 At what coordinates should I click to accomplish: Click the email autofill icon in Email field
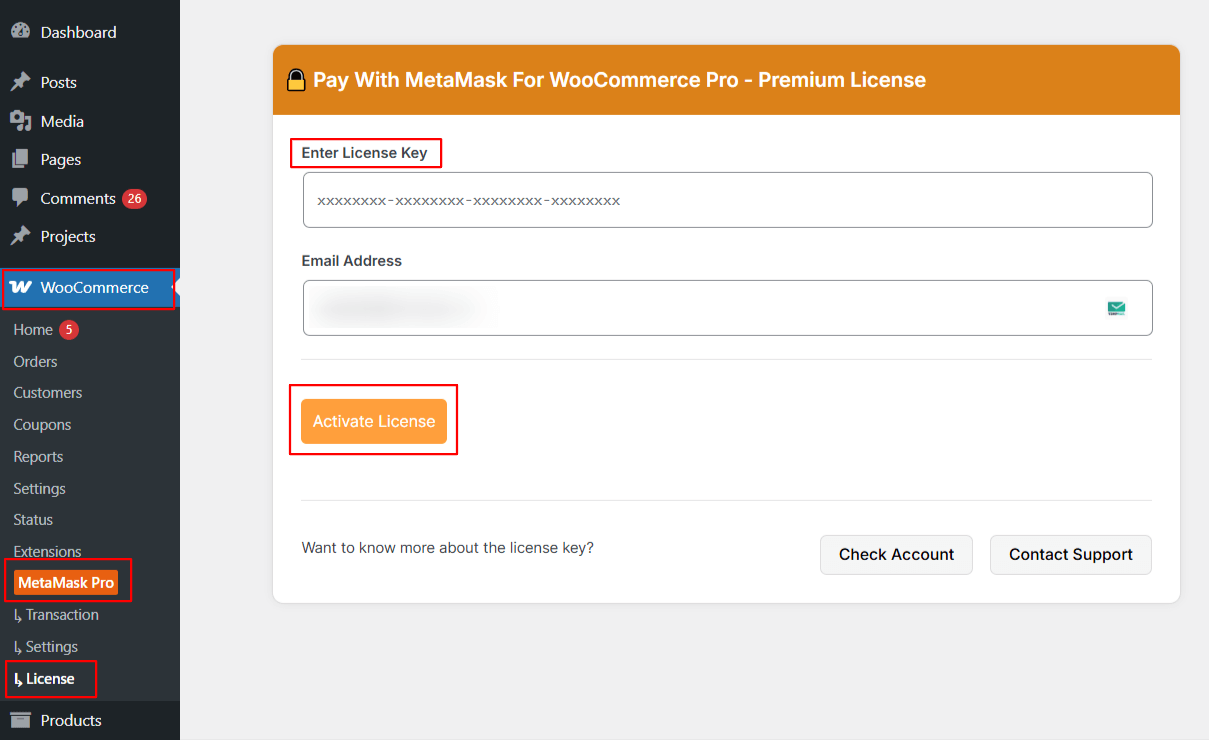coord(1116,308)
